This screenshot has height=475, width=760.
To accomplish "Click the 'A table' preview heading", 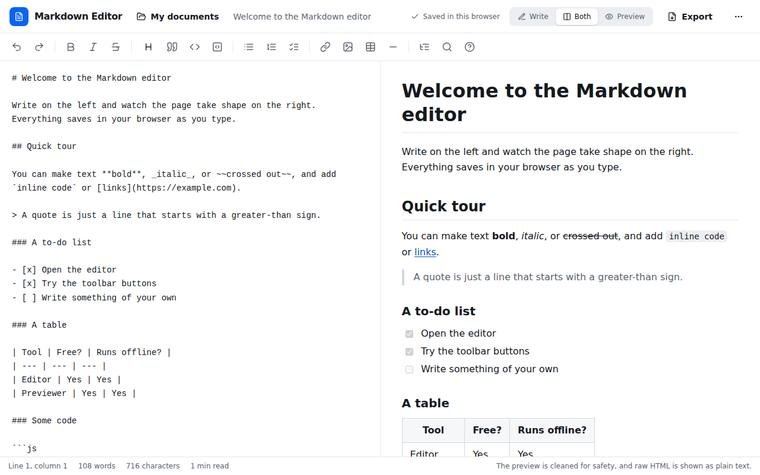I will tap(425, 403).
